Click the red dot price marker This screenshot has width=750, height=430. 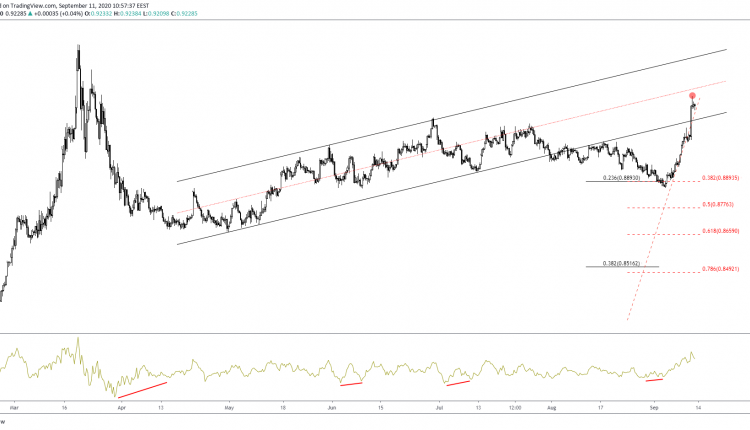pos(692,96)
